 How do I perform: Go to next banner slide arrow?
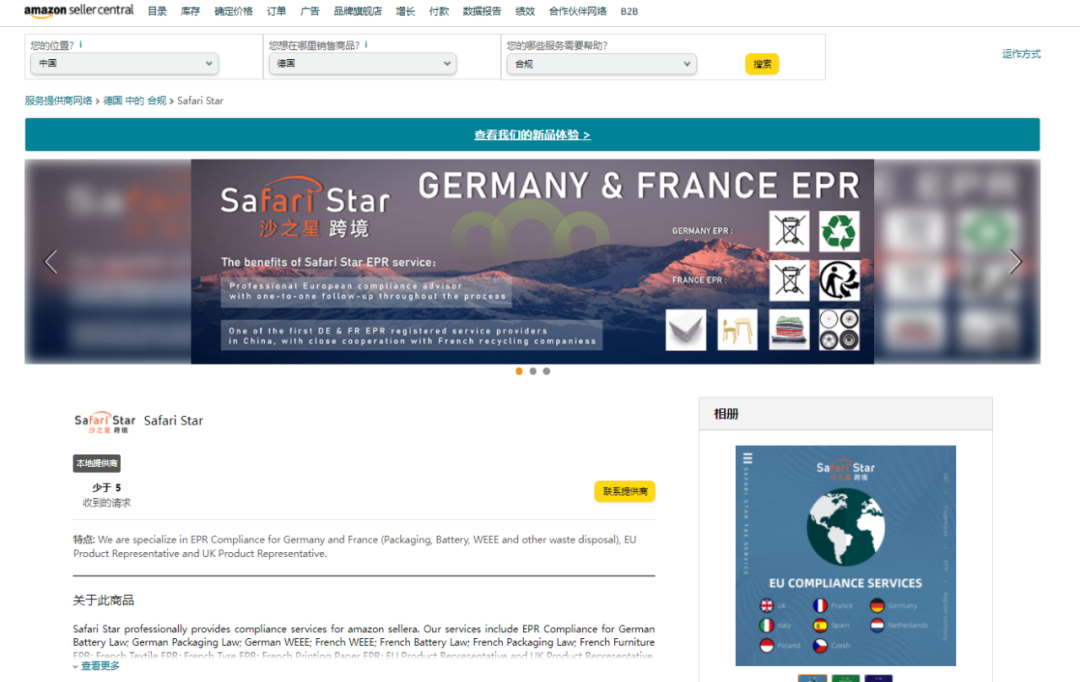coord(1015,262)
